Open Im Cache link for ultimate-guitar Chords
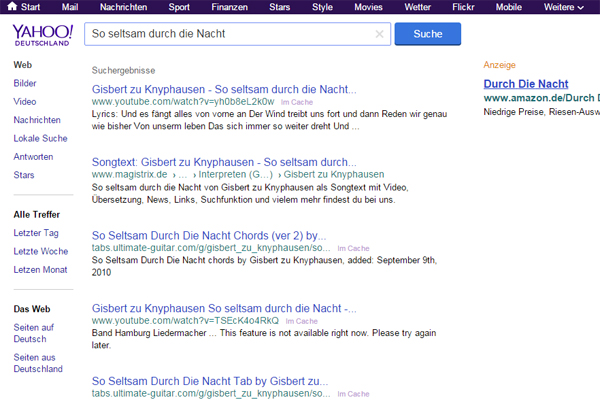 point(354,247)
